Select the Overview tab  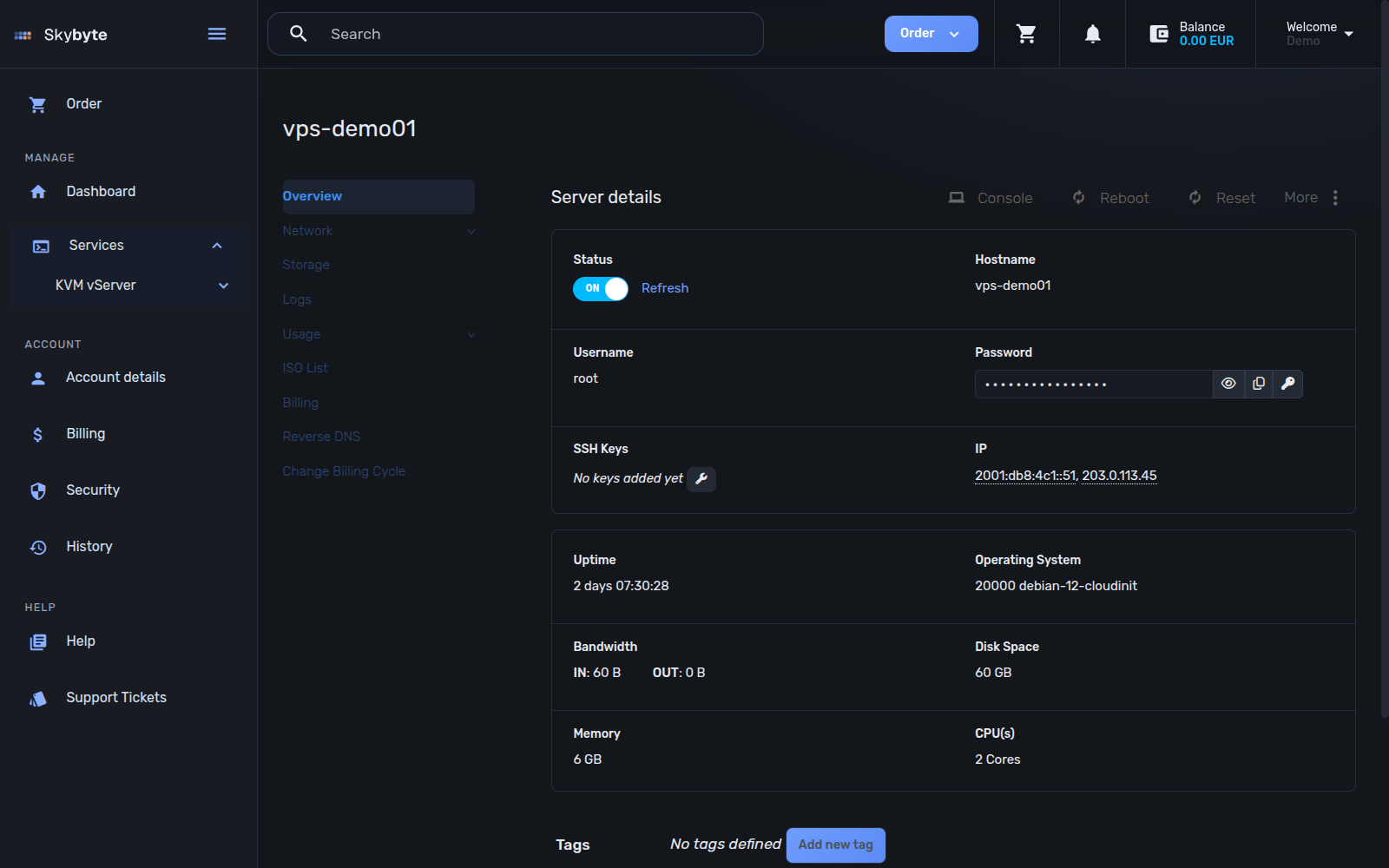(379, 196)
